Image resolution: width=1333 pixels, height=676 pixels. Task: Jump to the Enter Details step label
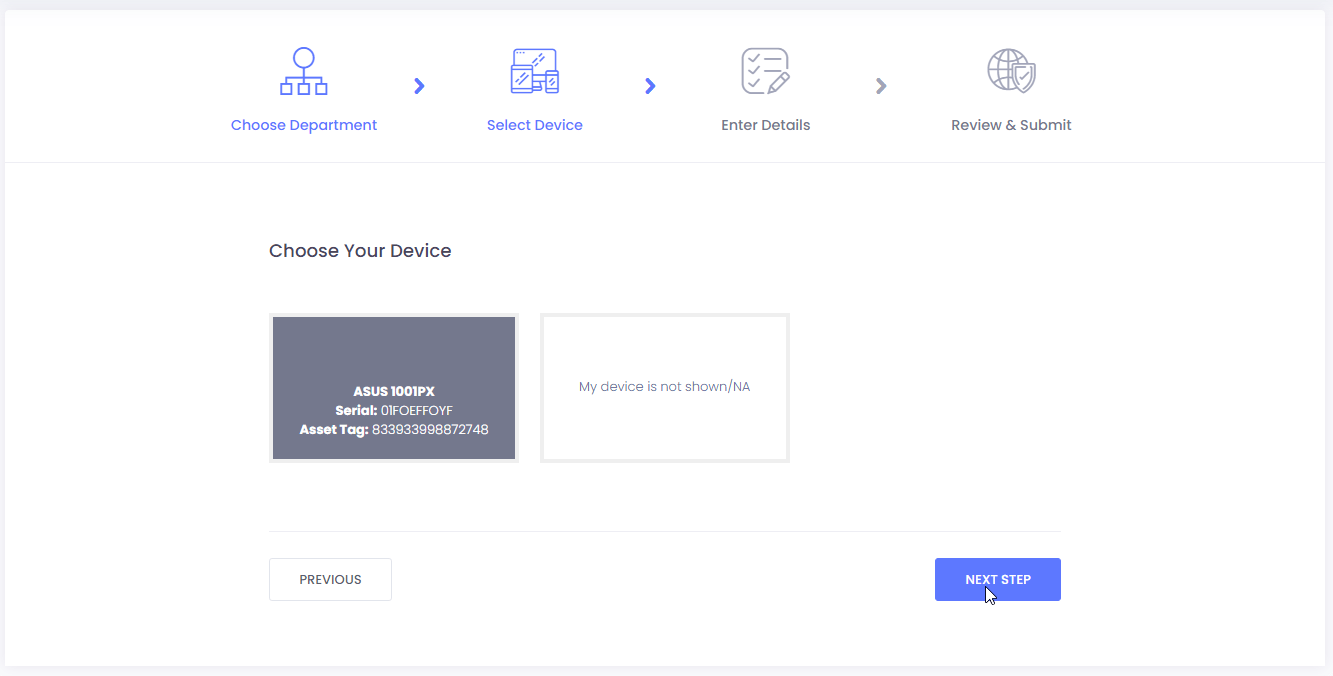tap(765, 125)
